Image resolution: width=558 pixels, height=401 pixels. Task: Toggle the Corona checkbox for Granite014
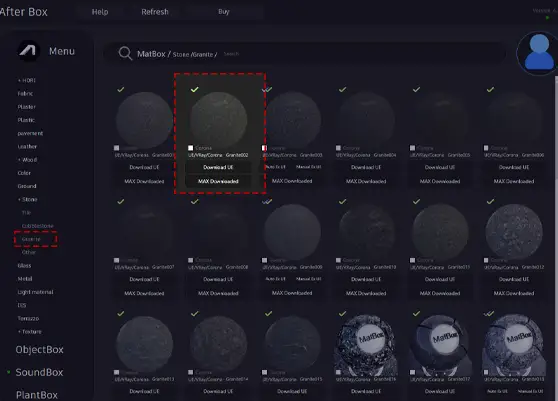coord(190,372)
